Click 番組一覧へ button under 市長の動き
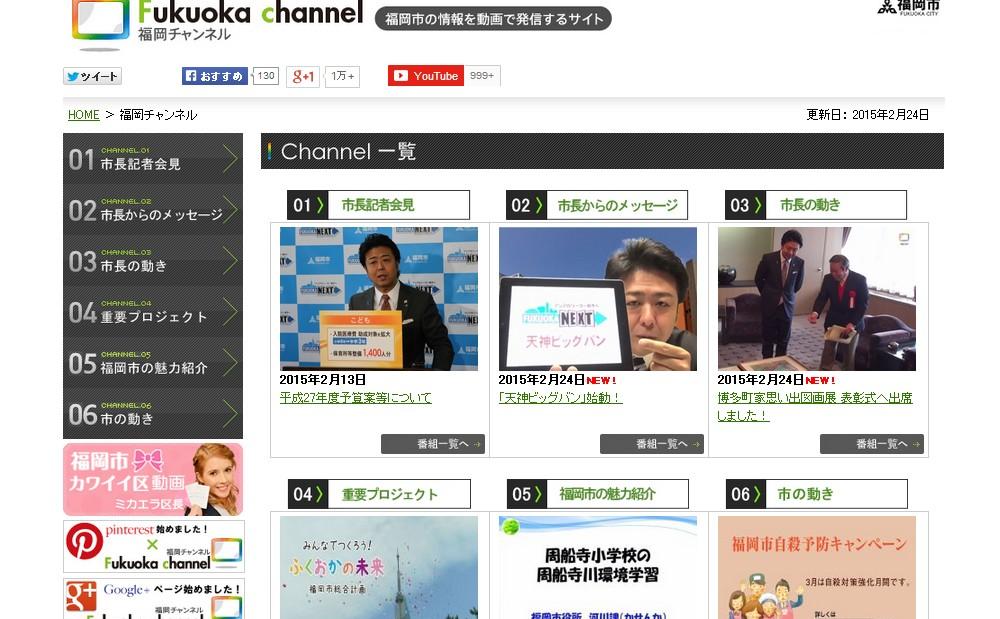The width and height of the screenshot is (1000, 619). click(x=871, y=444)
